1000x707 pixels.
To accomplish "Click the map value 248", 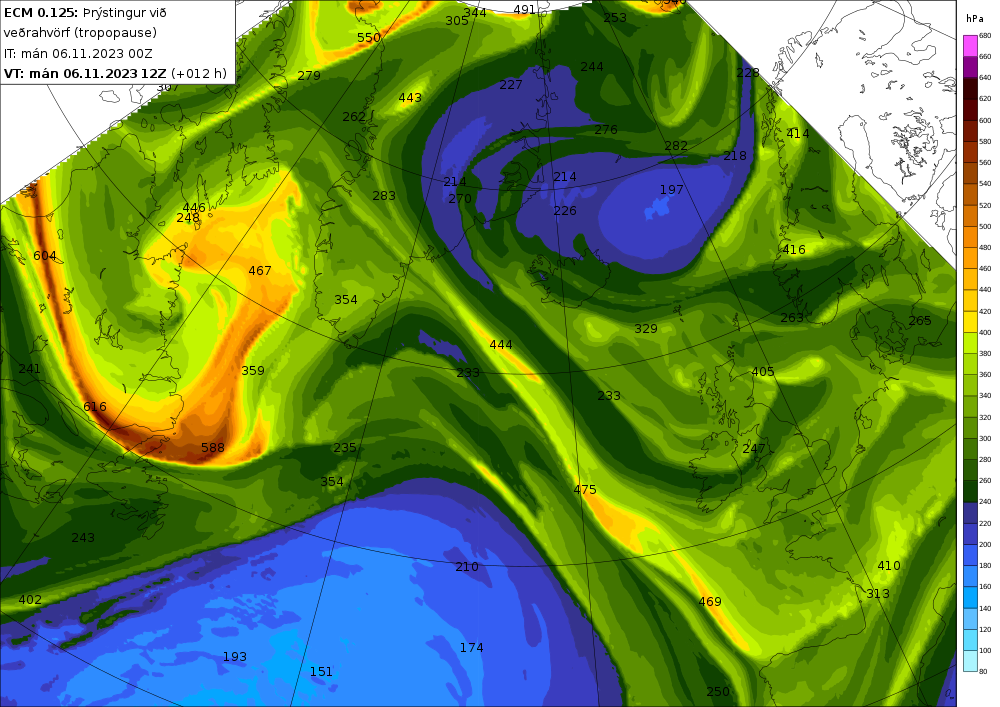I will 188,218.
